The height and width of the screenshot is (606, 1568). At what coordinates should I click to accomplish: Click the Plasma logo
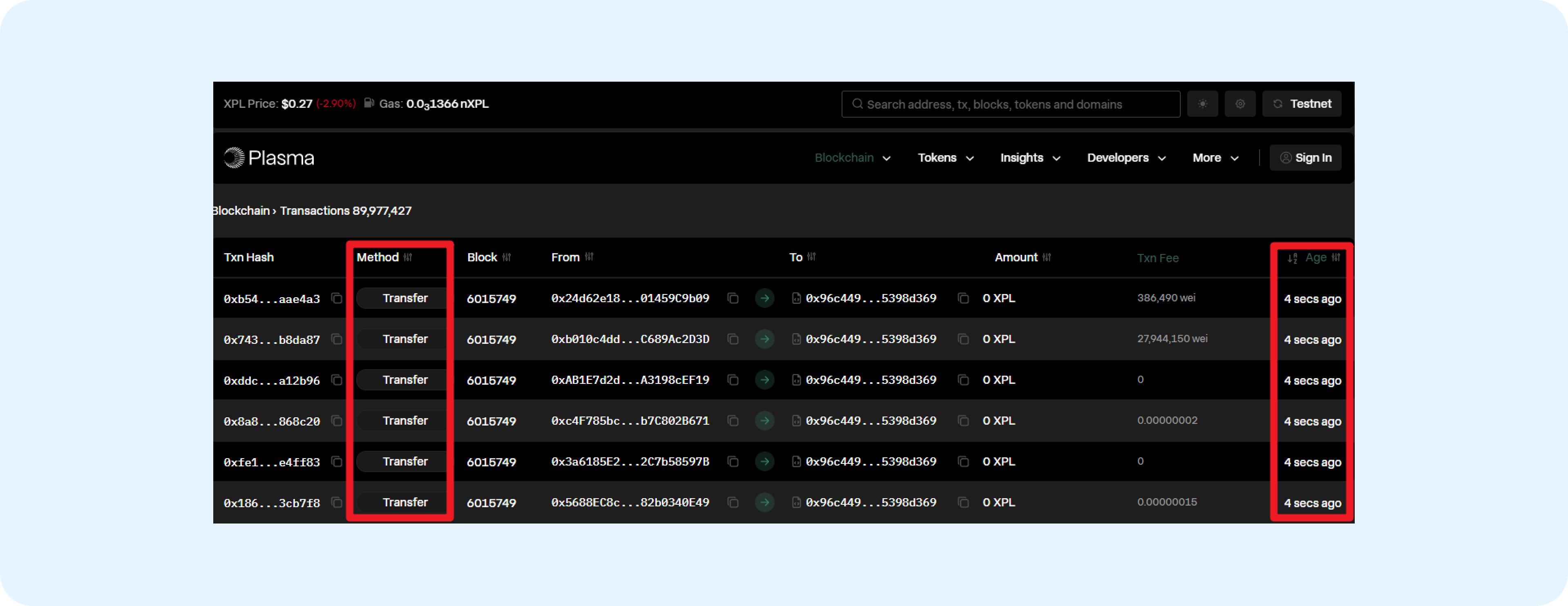[269, 158]
